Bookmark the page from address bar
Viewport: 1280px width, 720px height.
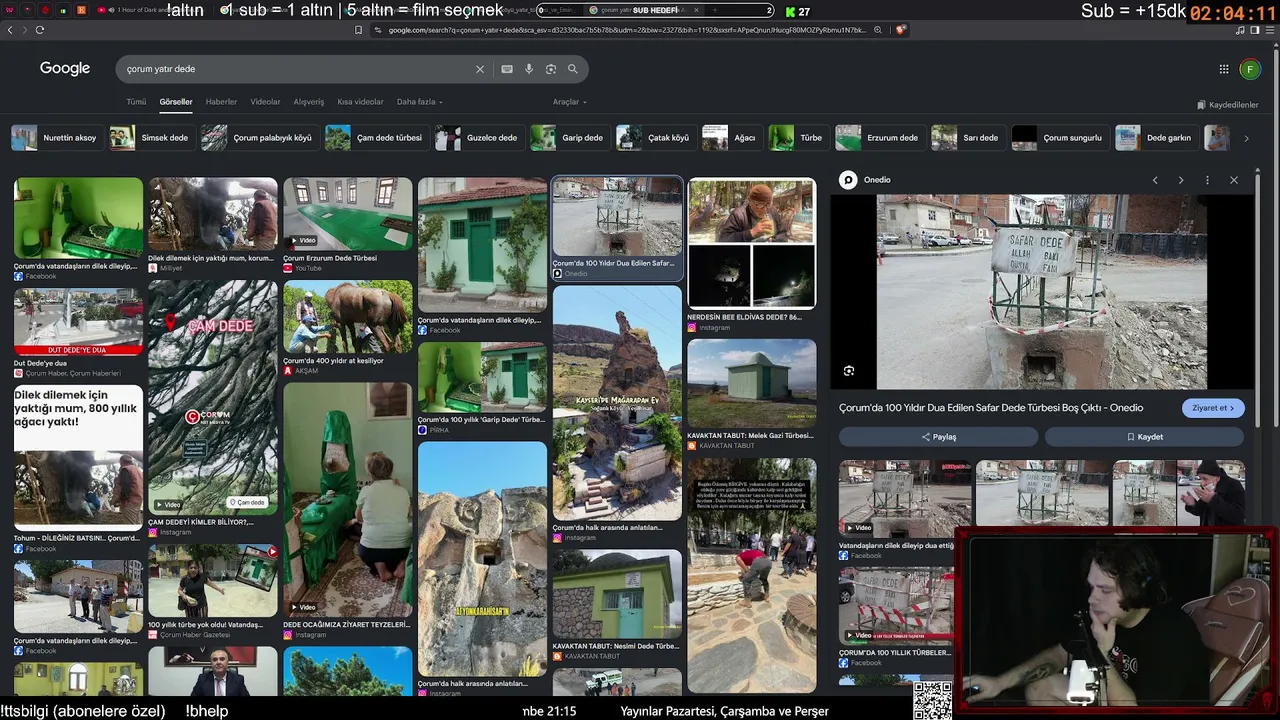358,30
